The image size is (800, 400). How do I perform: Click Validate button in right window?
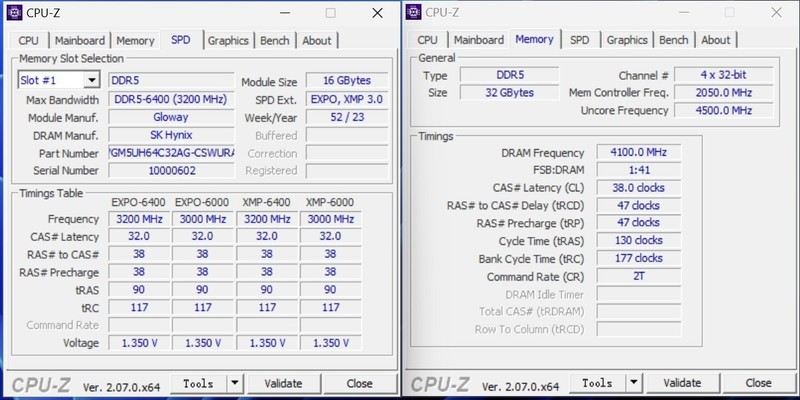[682, 383]
